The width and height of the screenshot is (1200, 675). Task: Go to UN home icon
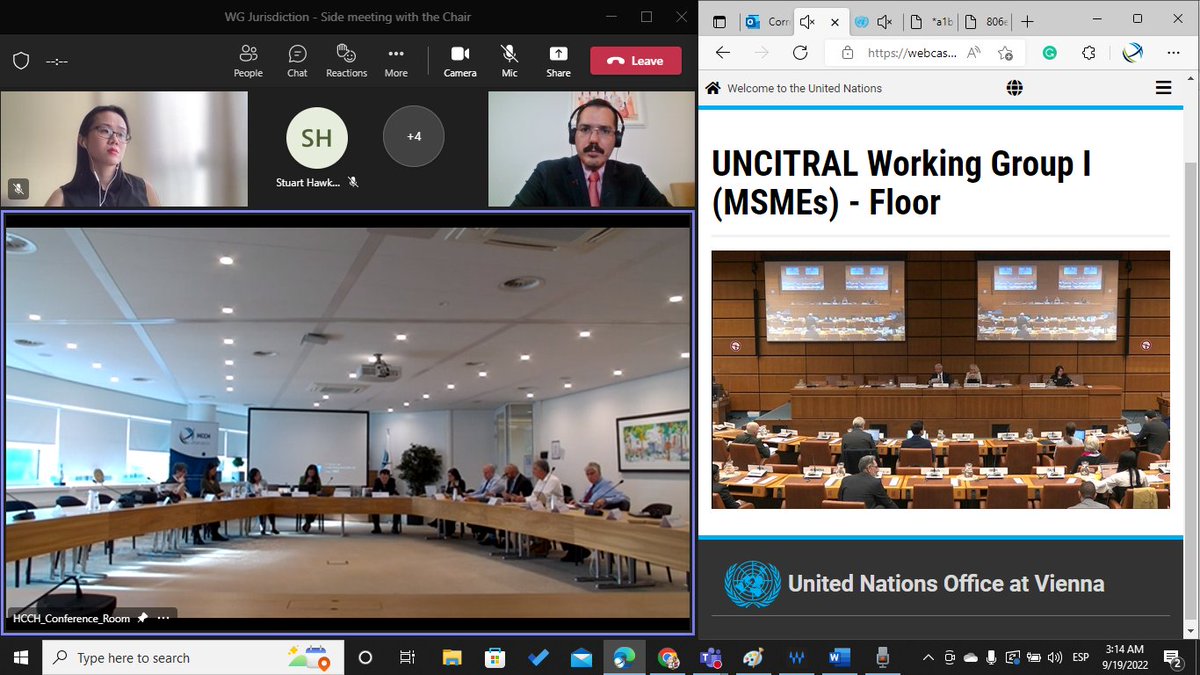(713, 88)
